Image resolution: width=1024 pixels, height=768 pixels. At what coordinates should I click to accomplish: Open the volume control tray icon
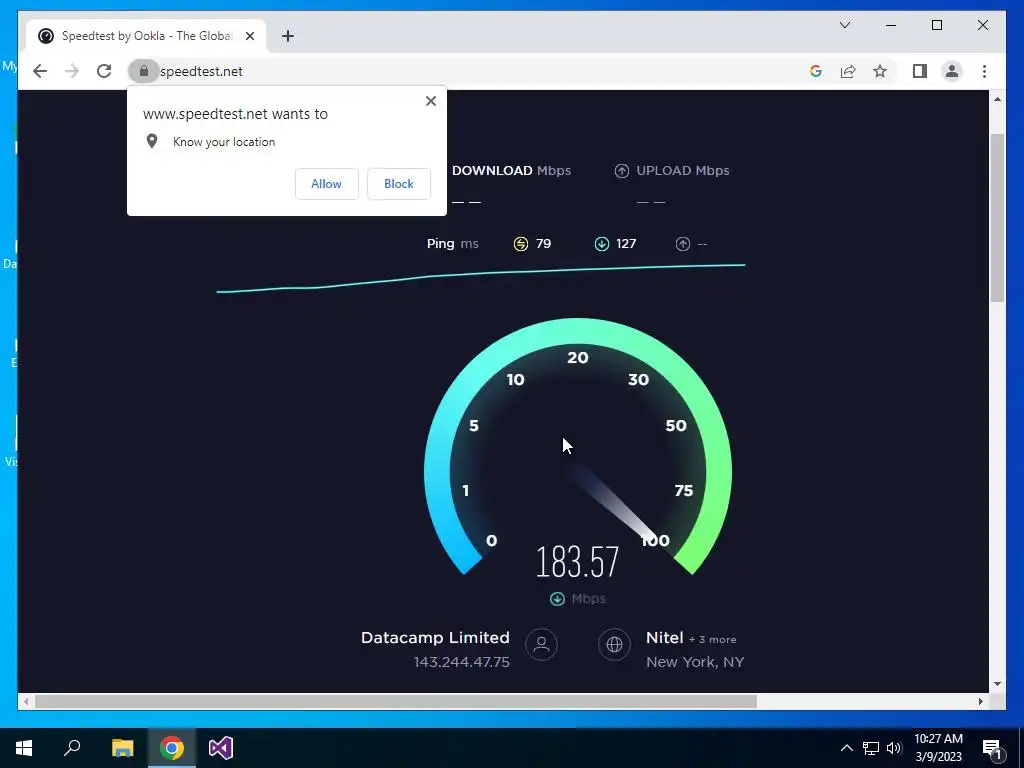[x=894, y=748]
